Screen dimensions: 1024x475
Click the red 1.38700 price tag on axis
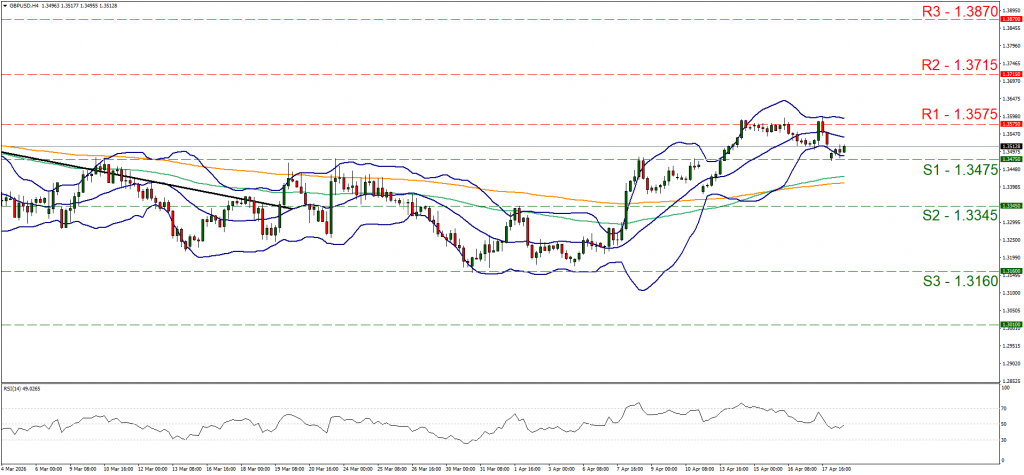(1010, 19)
